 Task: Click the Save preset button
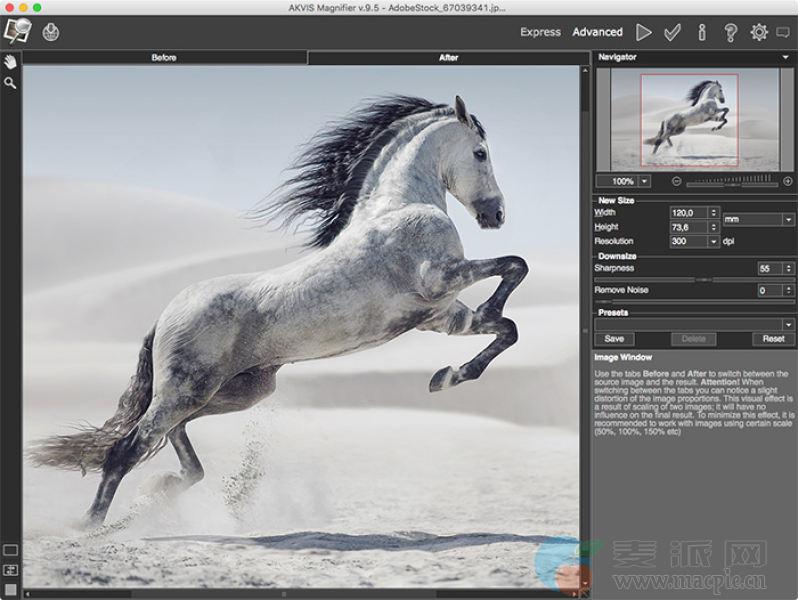(x=614, y=339)
